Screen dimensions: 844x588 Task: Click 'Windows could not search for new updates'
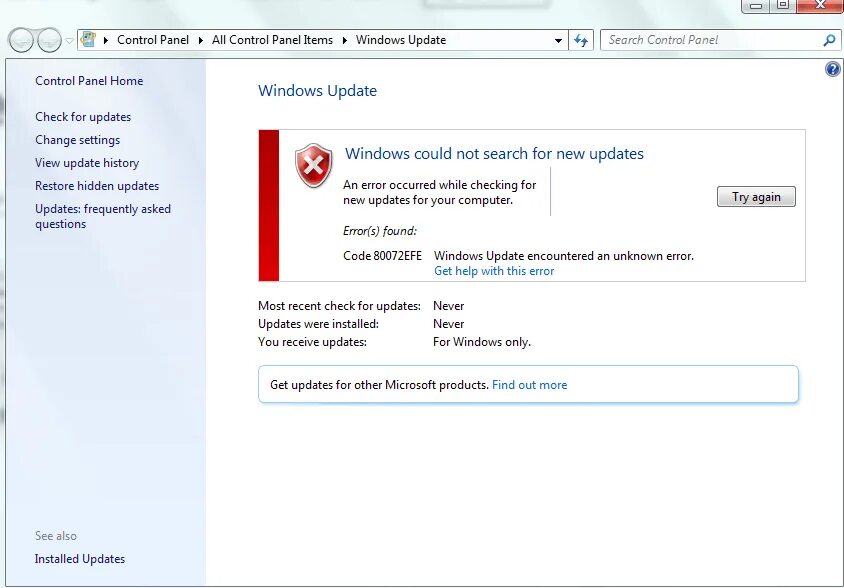pyautogui.click(x=494, y=153)
